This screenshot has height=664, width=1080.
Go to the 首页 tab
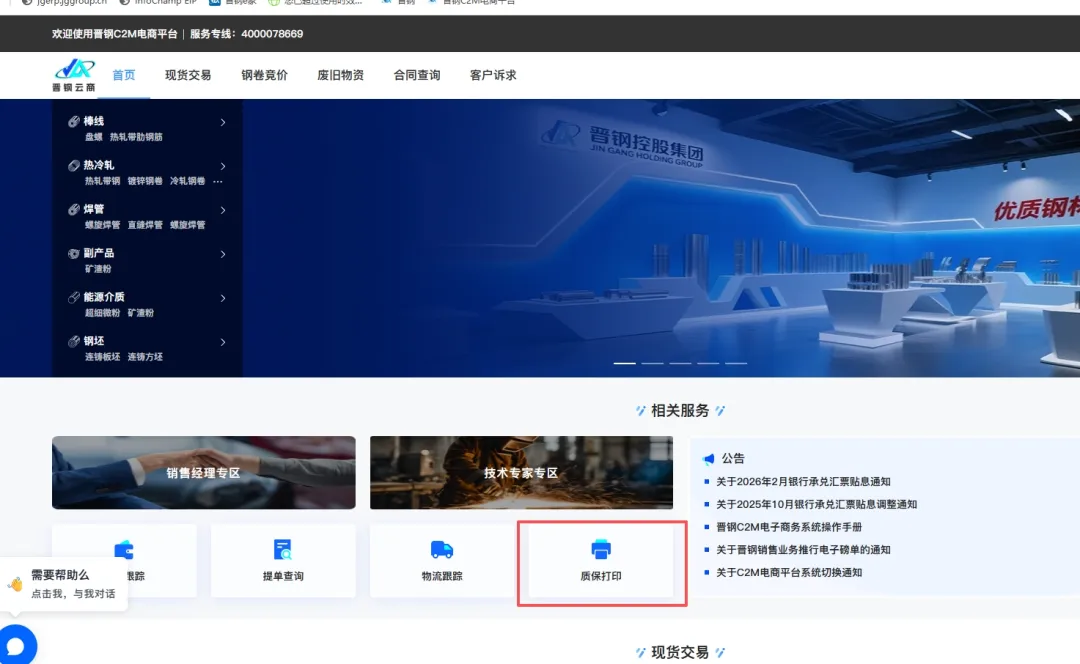click(x=124, y=75)
